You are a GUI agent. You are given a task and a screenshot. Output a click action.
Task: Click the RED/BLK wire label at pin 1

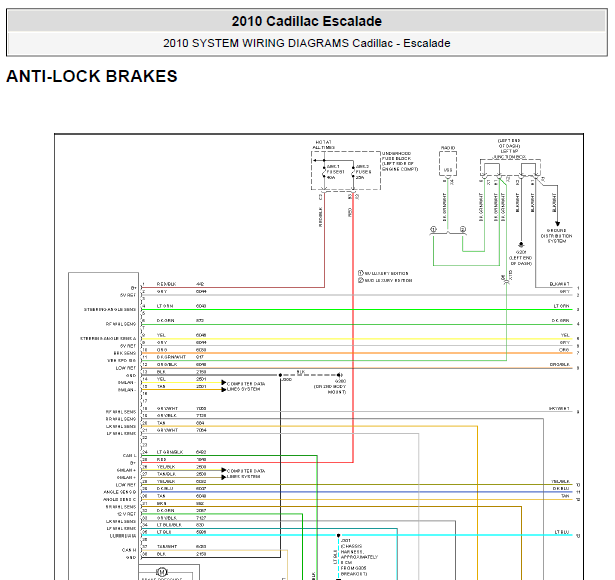pos(166,284)
